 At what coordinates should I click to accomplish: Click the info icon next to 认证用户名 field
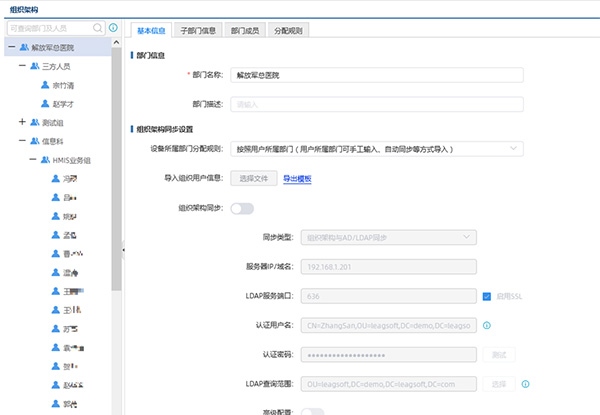[487, 325]
